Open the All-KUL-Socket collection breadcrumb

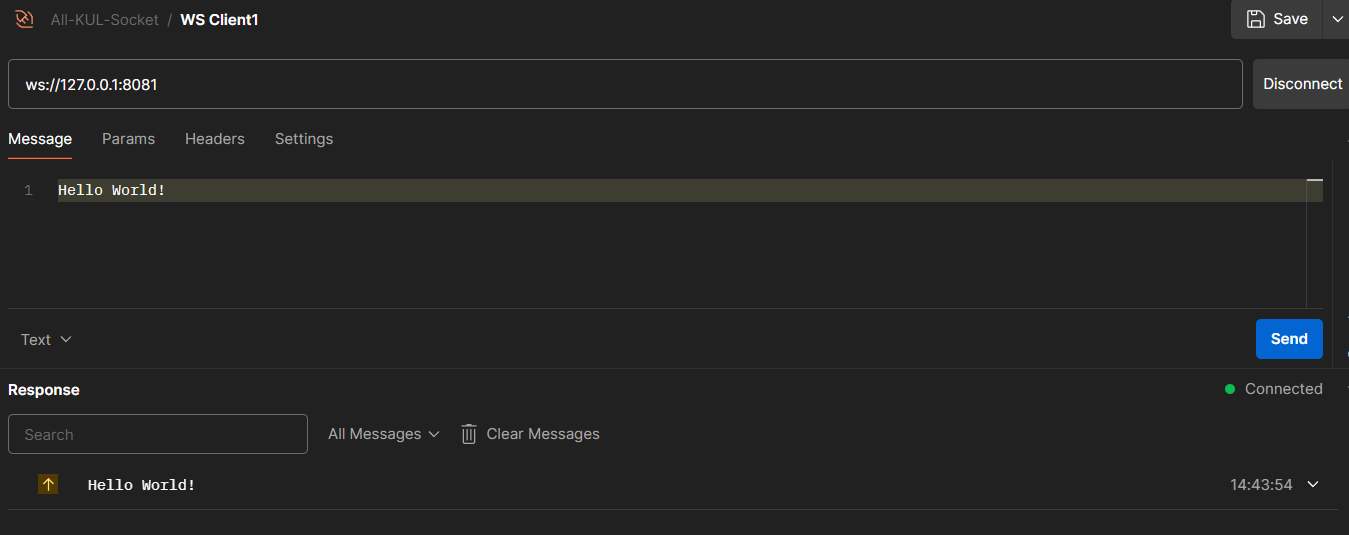105,19
